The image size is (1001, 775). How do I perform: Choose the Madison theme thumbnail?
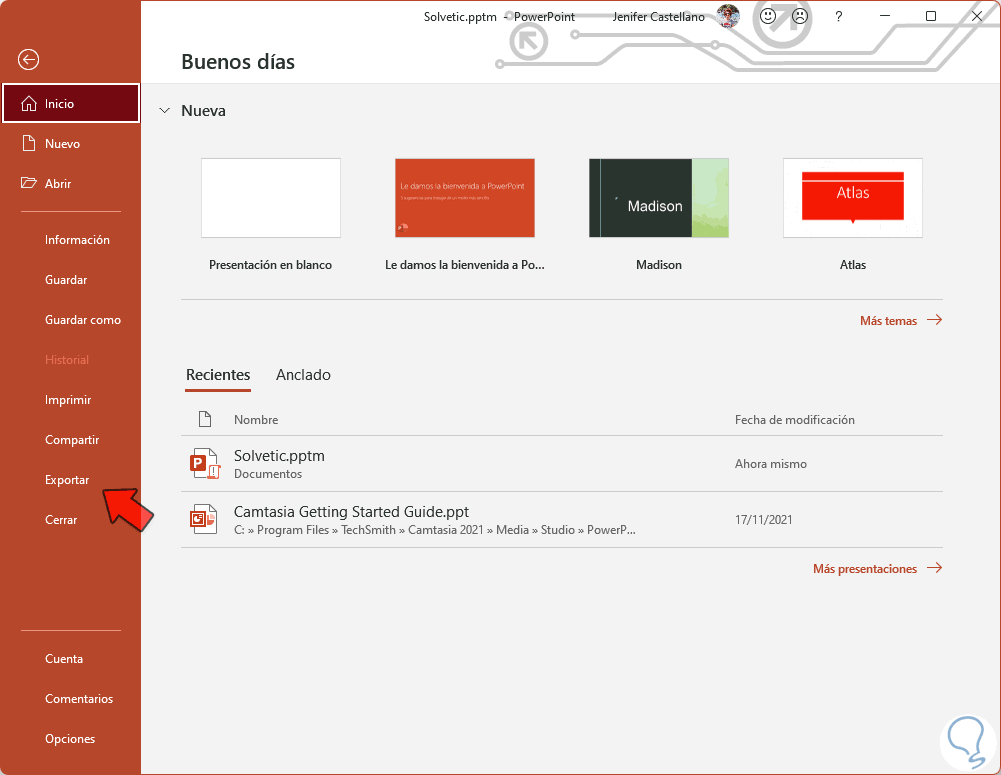[659, 198]
